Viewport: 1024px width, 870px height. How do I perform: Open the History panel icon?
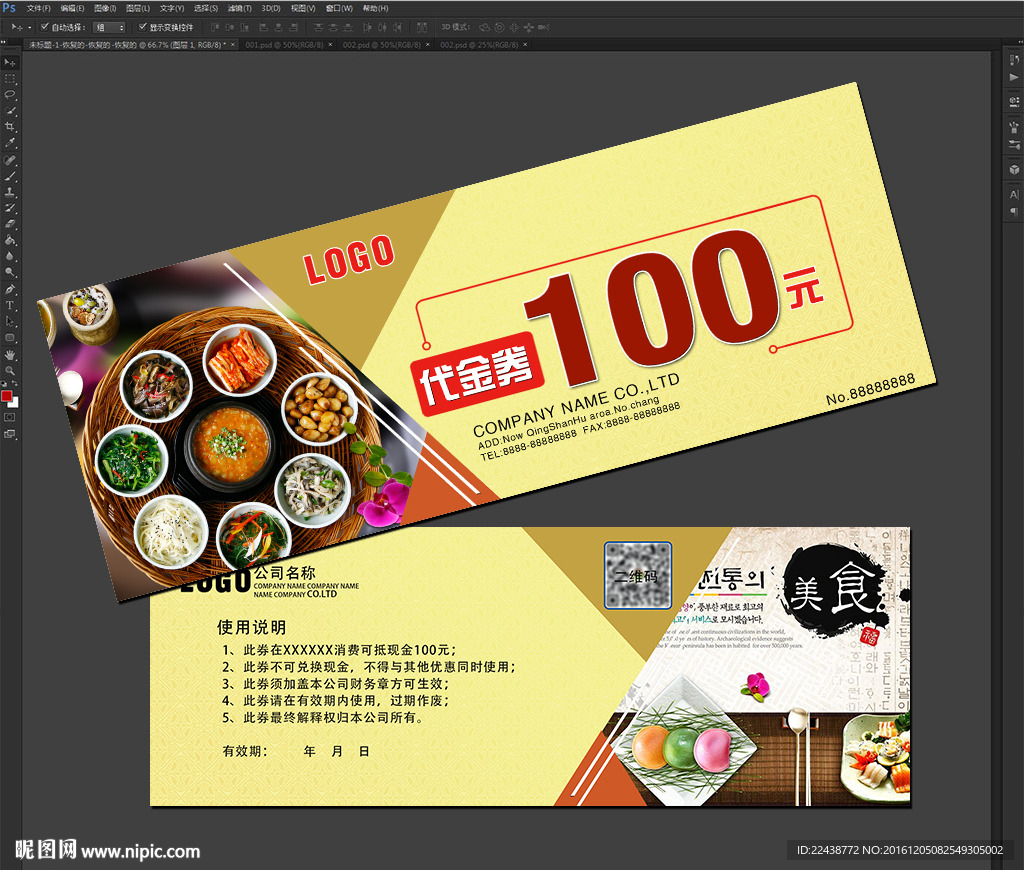tap(1014, 59)
